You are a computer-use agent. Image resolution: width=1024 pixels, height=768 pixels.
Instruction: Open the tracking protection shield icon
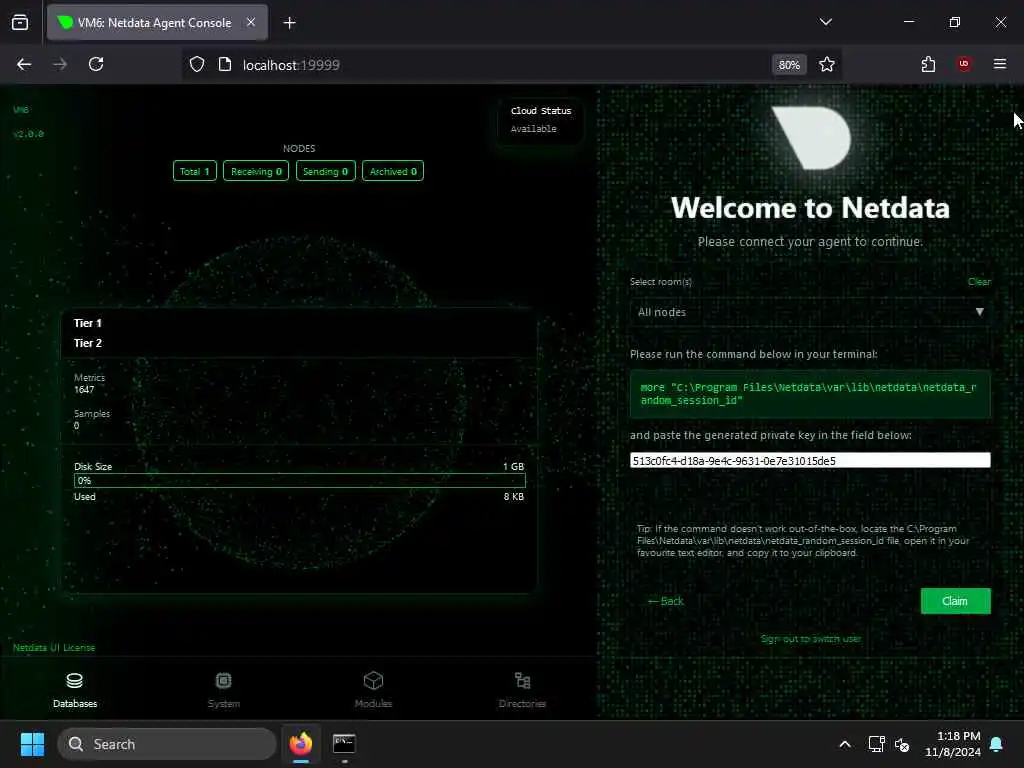tap(197, 64)
